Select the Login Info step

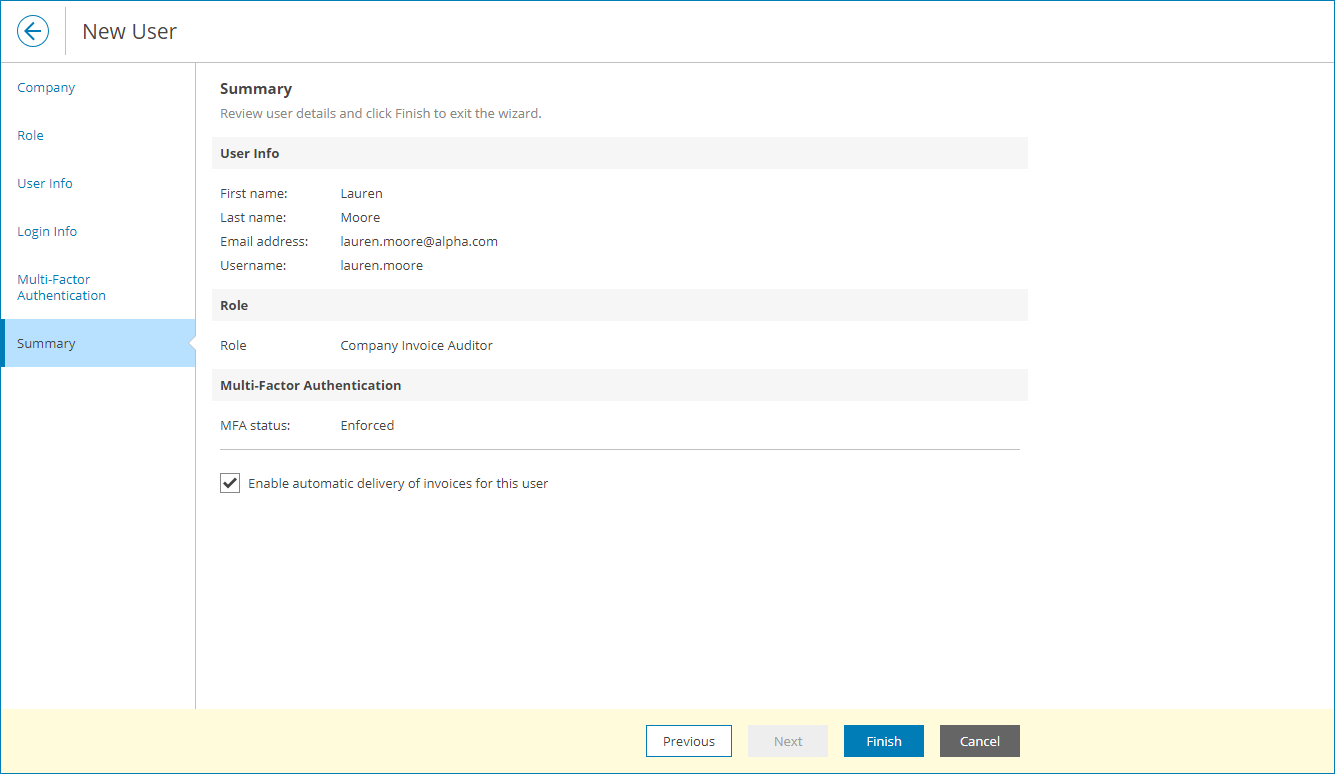47,231
